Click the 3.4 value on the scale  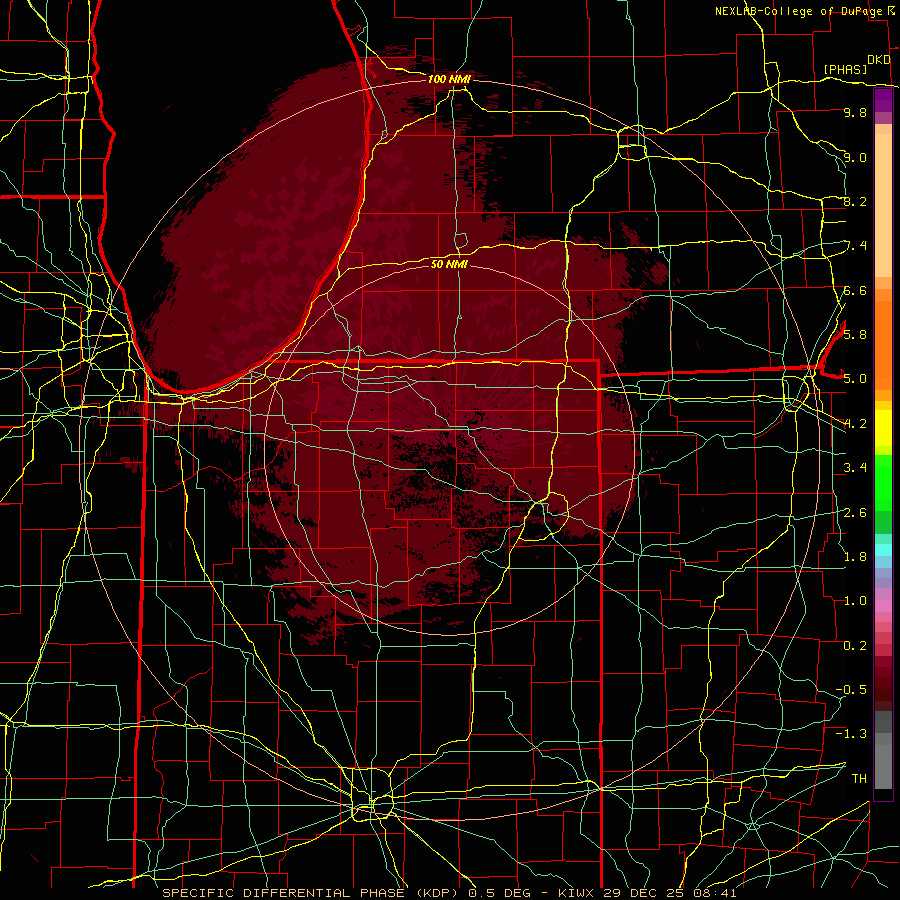click(855, 467)
